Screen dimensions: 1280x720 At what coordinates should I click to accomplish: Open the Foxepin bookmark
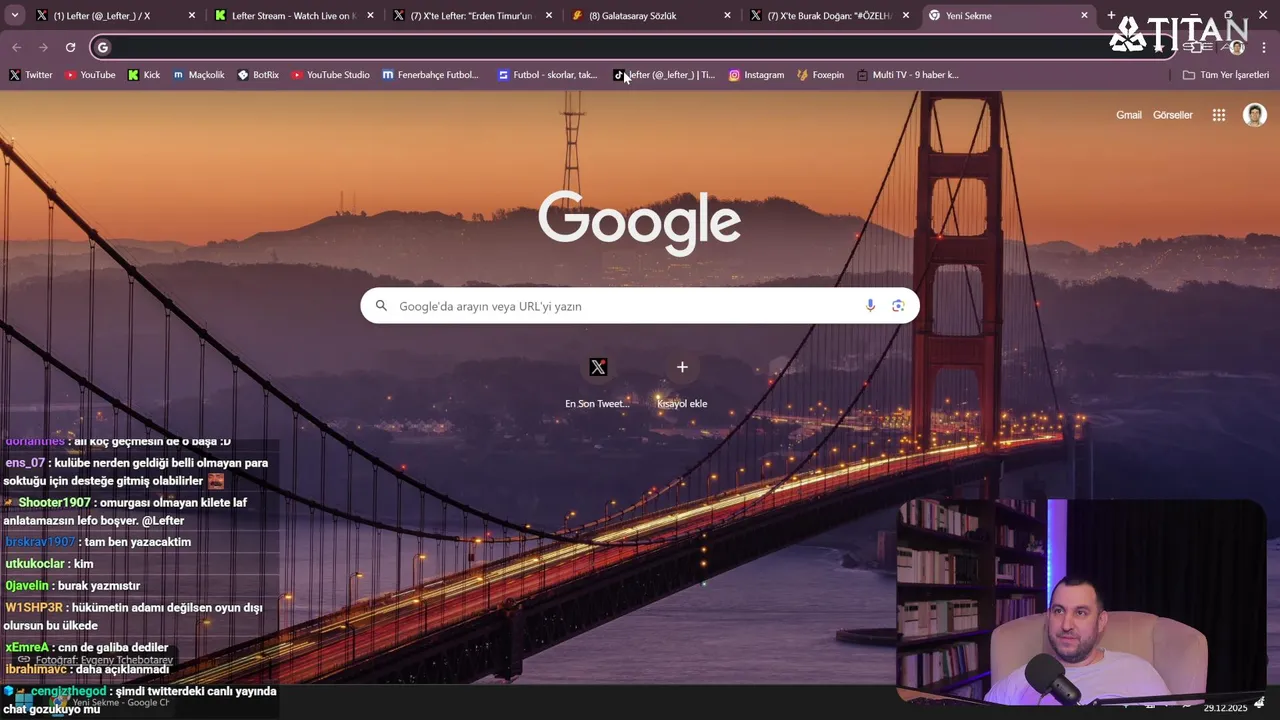tap(820, 75)
